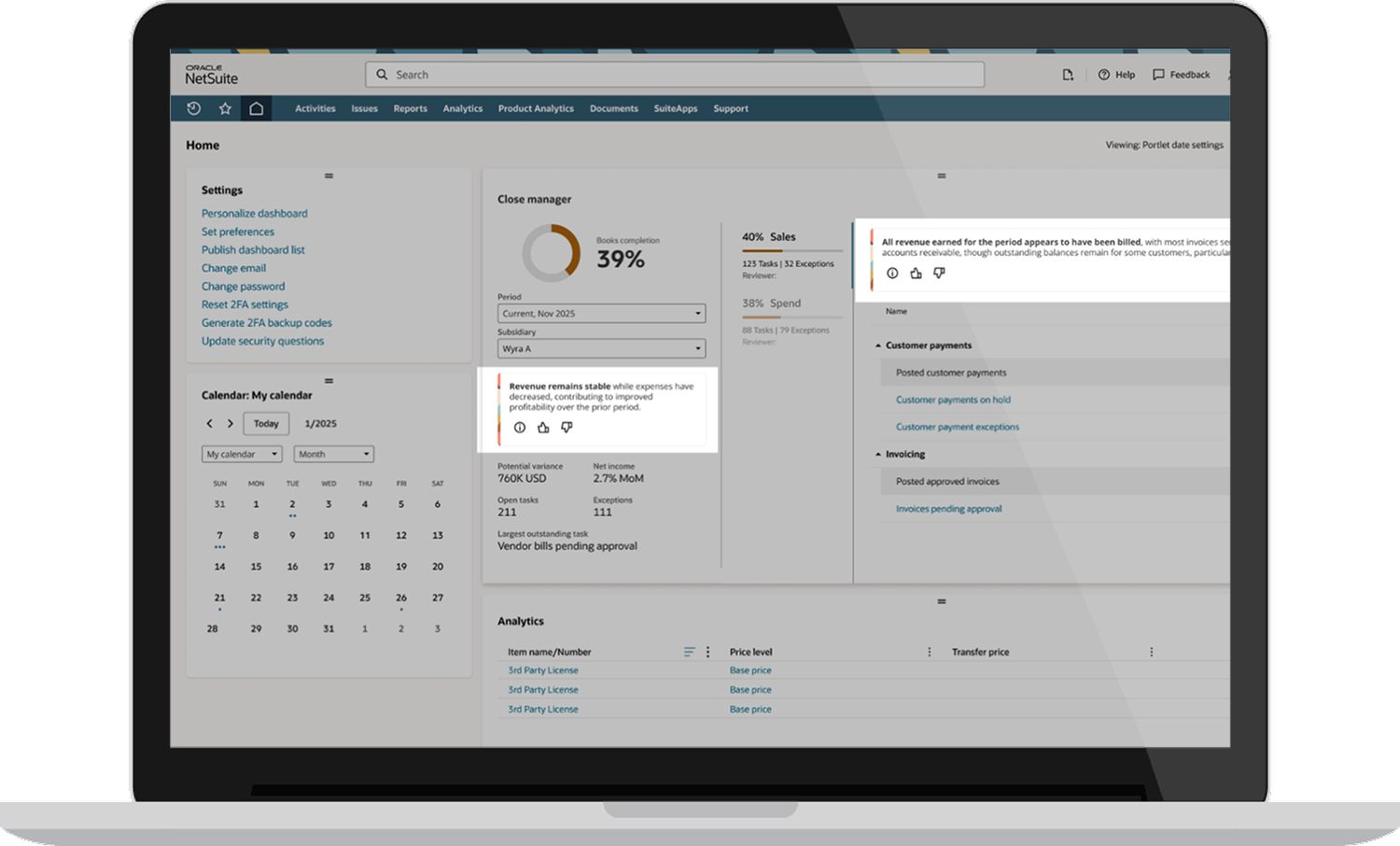Click the favorites star icon
1400x846 pixels.
pos(225,108)
